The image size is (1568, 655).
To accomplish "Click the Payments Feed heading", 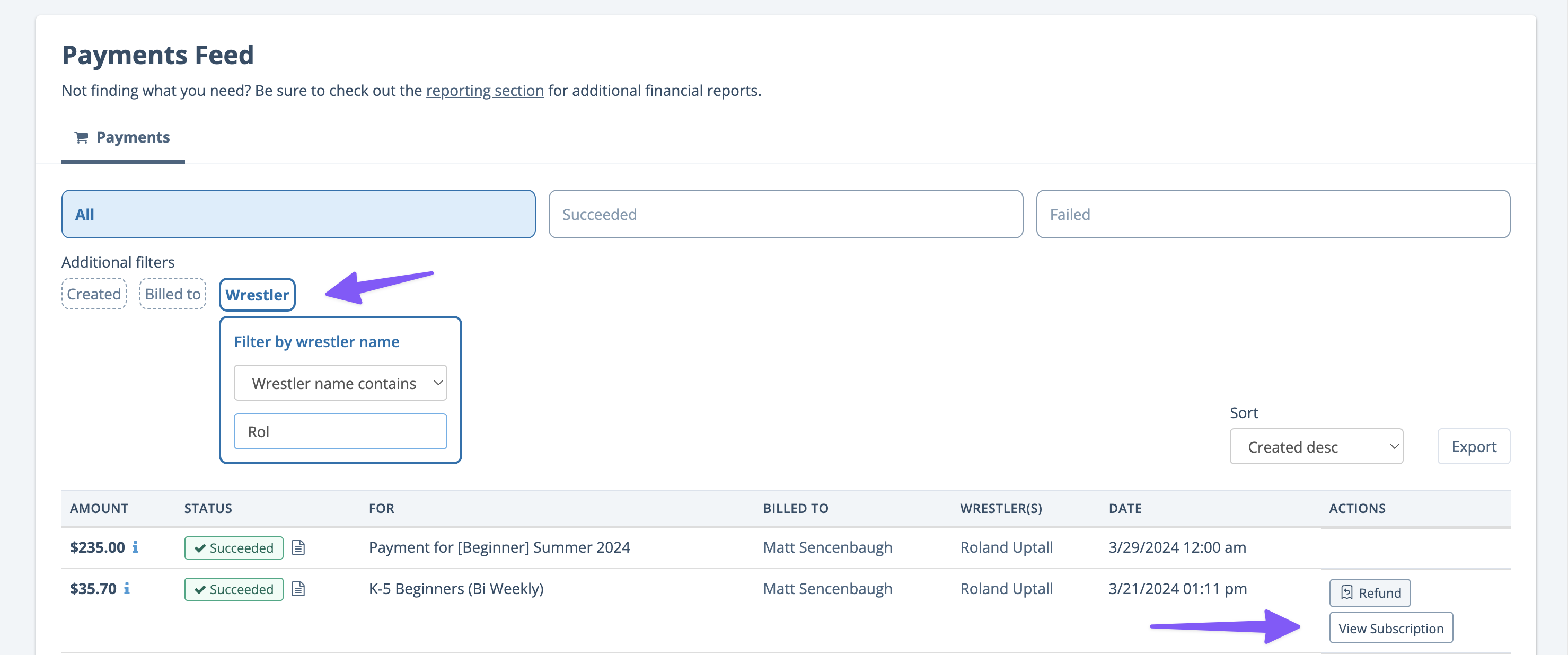I will pos(157,55).
